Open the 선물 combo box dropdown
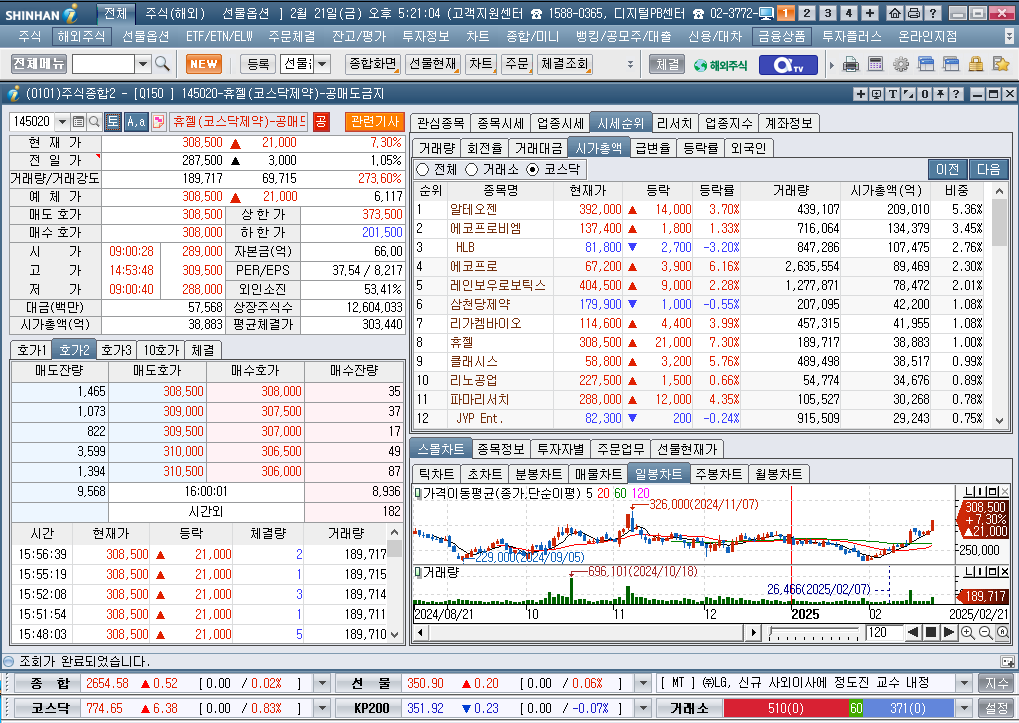The width and height of the screenshot is (1019, 723). tap(322, 64)
